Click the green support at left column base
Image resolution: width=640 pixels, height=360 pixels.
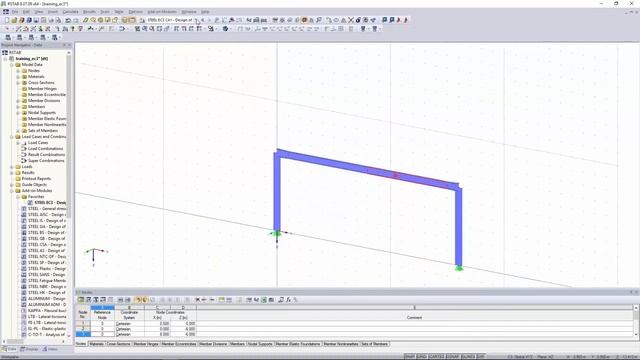point(276,233)
